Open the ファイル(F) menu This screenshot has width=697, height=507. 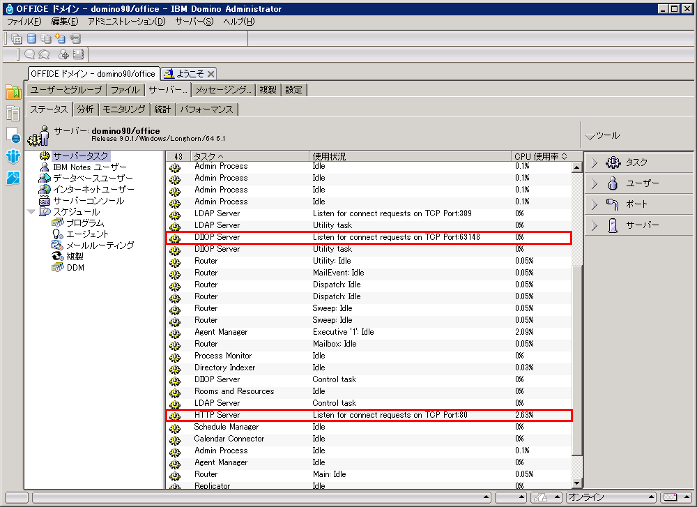coord(24,21)
